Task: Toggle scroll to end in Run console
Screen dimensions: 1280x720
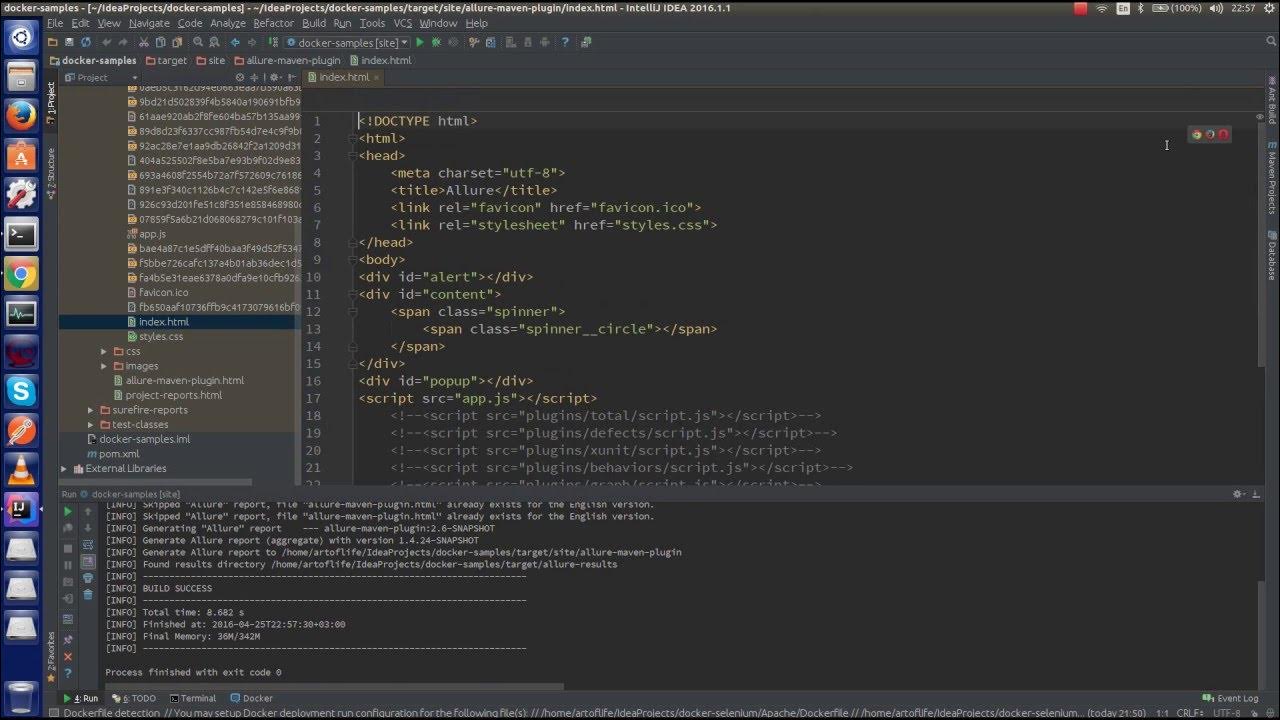Action: (x=88, y=562)
